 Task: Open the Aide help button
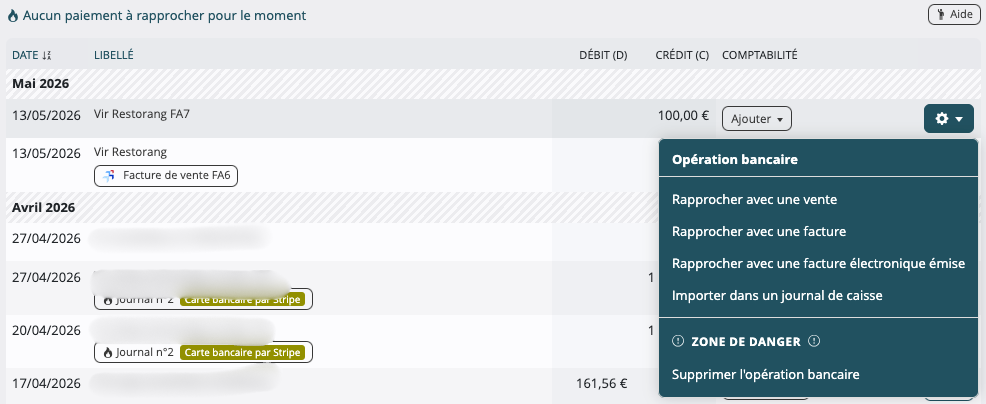coord(954,14)
